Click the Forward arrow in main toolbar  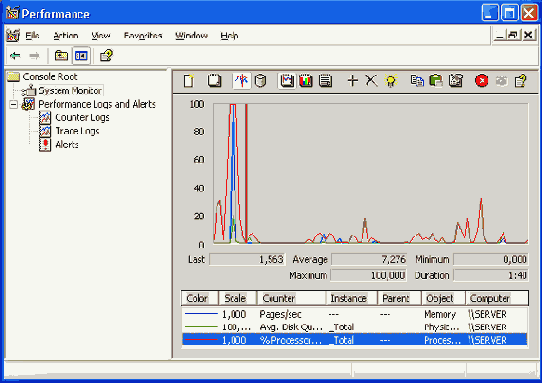point(34,56)
